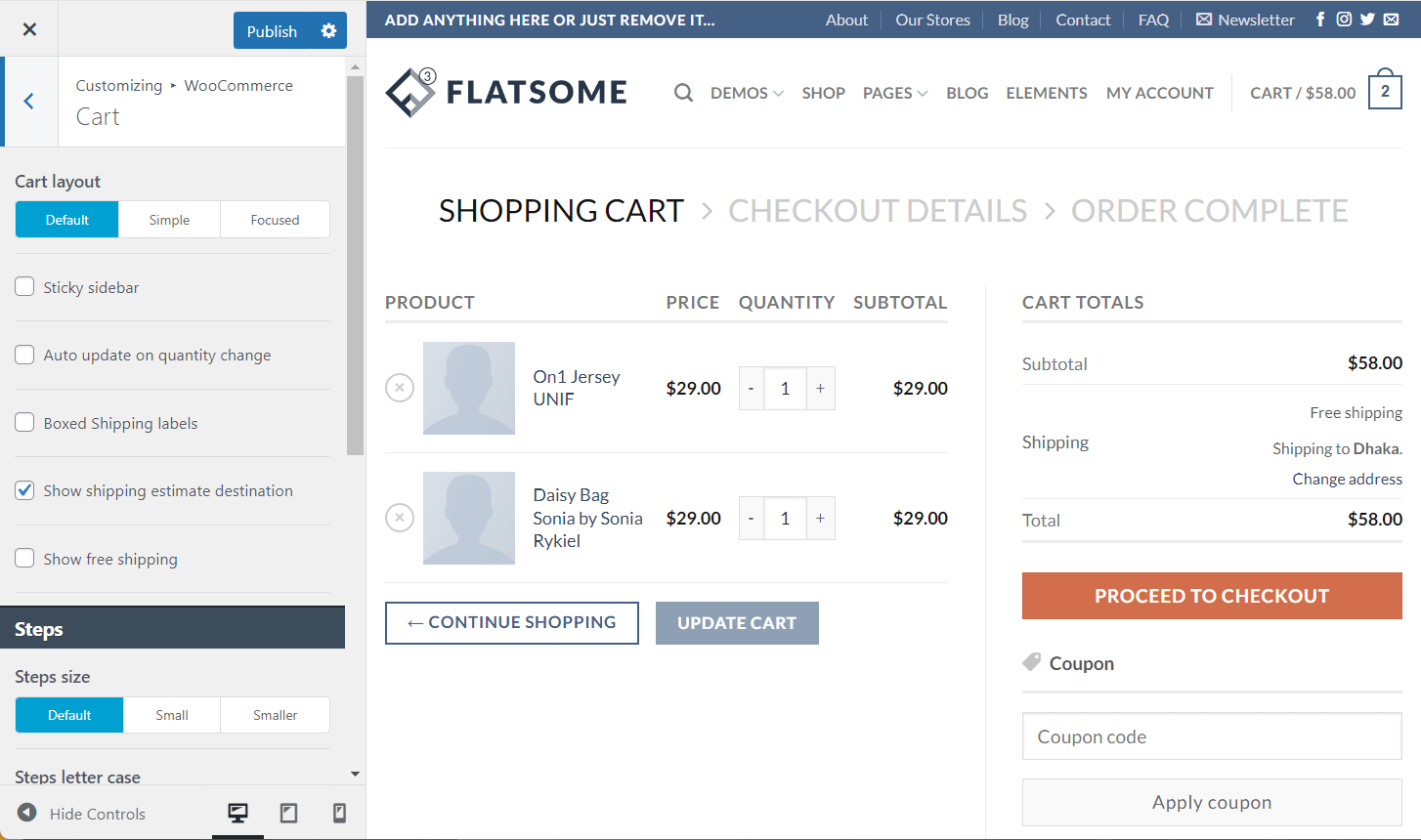Remove the On1 Jersey item from cart
The image size is (1421, 840).
click(399, 388)
